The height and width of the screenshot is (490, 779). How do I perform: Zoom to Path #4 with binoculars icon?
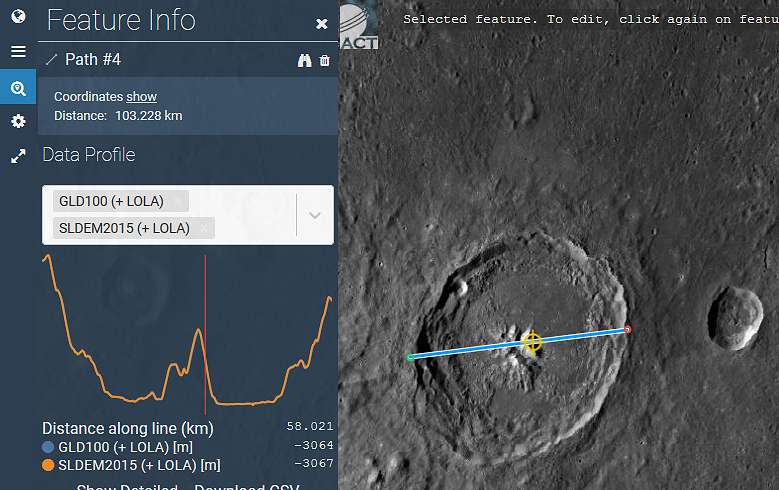[305, 60]
